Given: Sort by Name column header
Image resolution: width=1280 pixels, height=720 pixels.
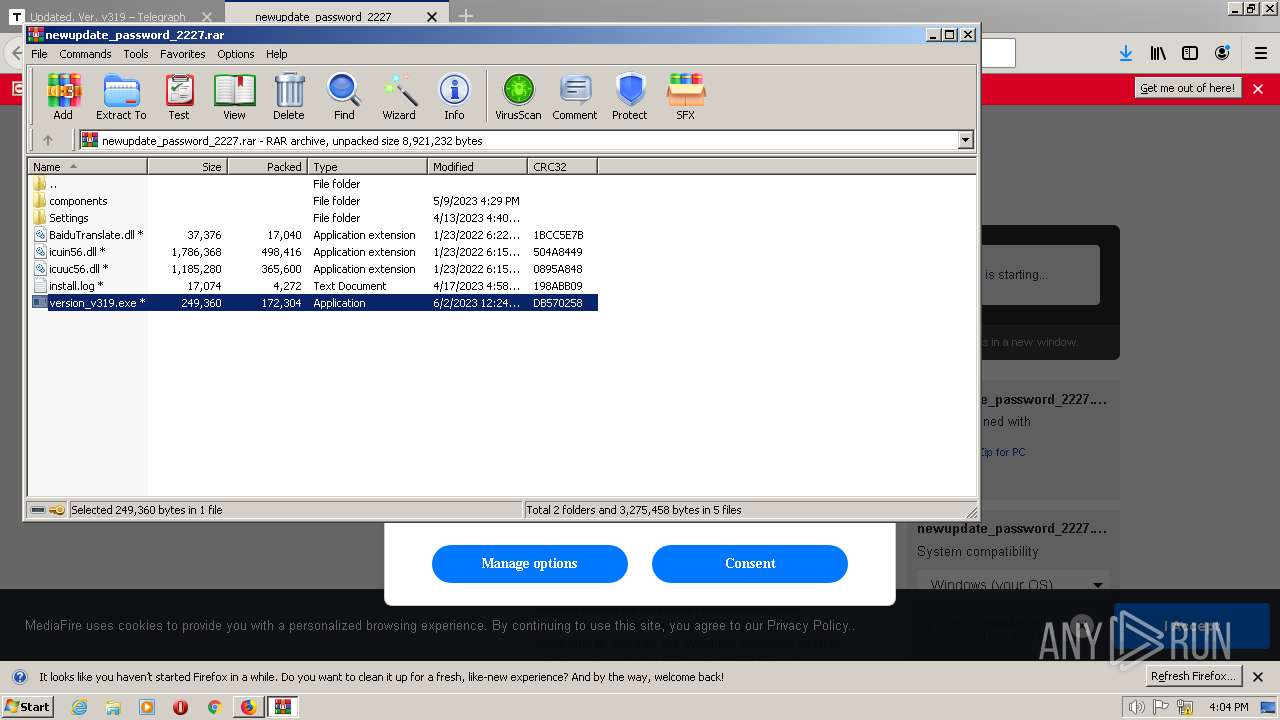Looking at the screenshot, I should 88,167.
